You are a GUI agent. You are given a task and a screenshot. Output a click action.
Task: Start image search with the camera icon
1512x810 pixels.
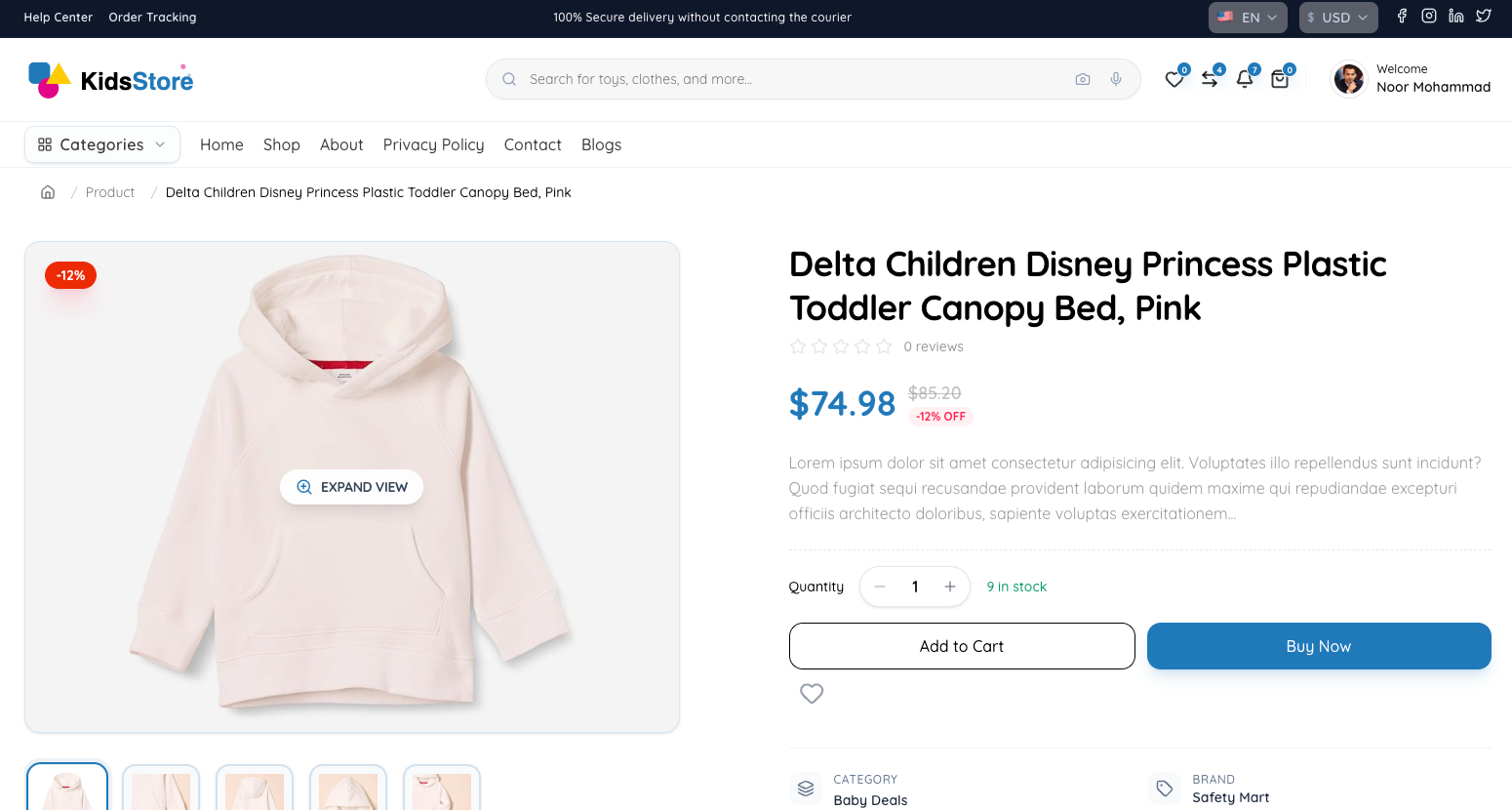1083,79
